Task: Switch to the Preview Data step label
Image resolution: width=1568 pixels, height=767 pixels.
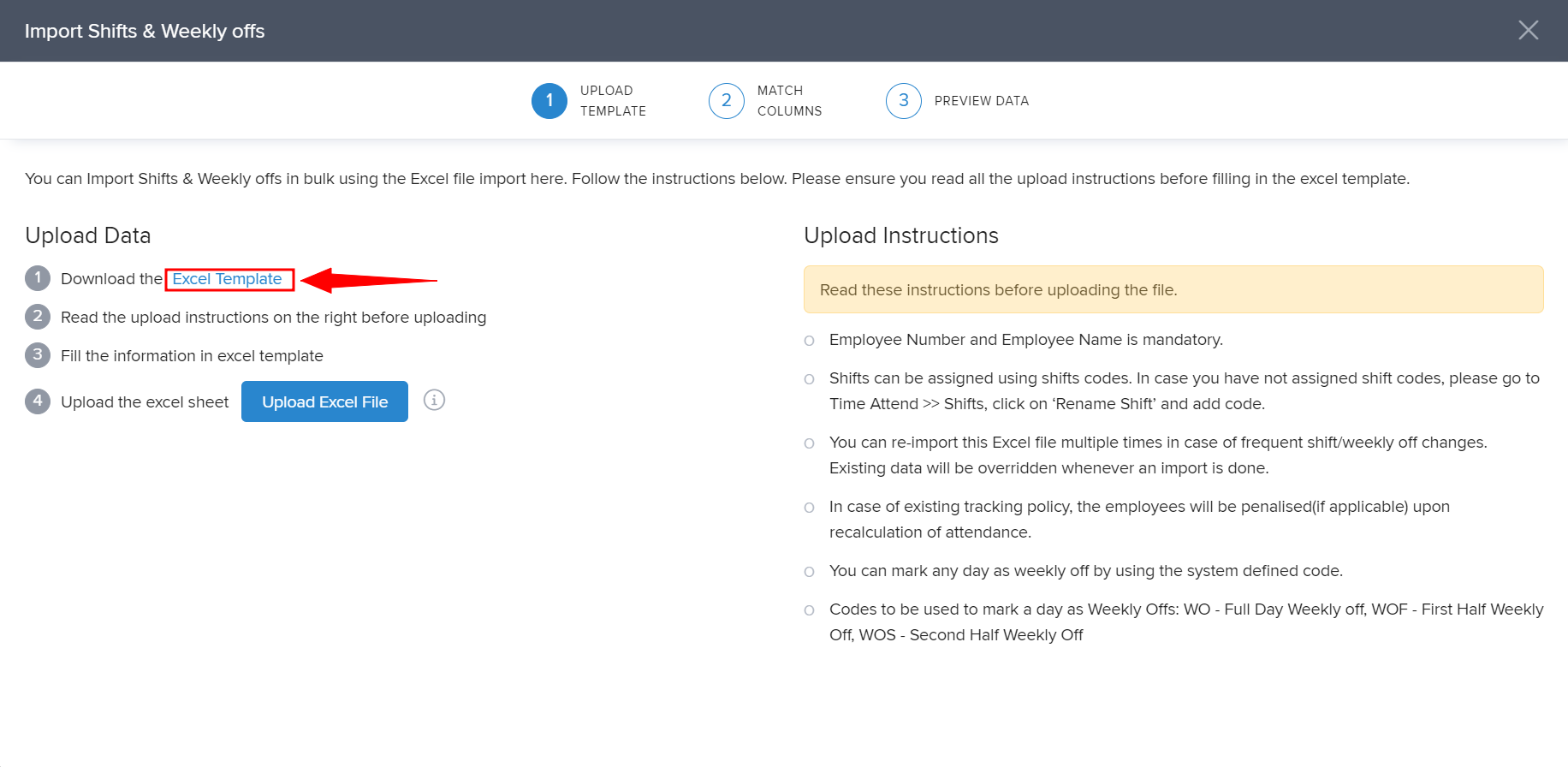Action: point(981,101)
